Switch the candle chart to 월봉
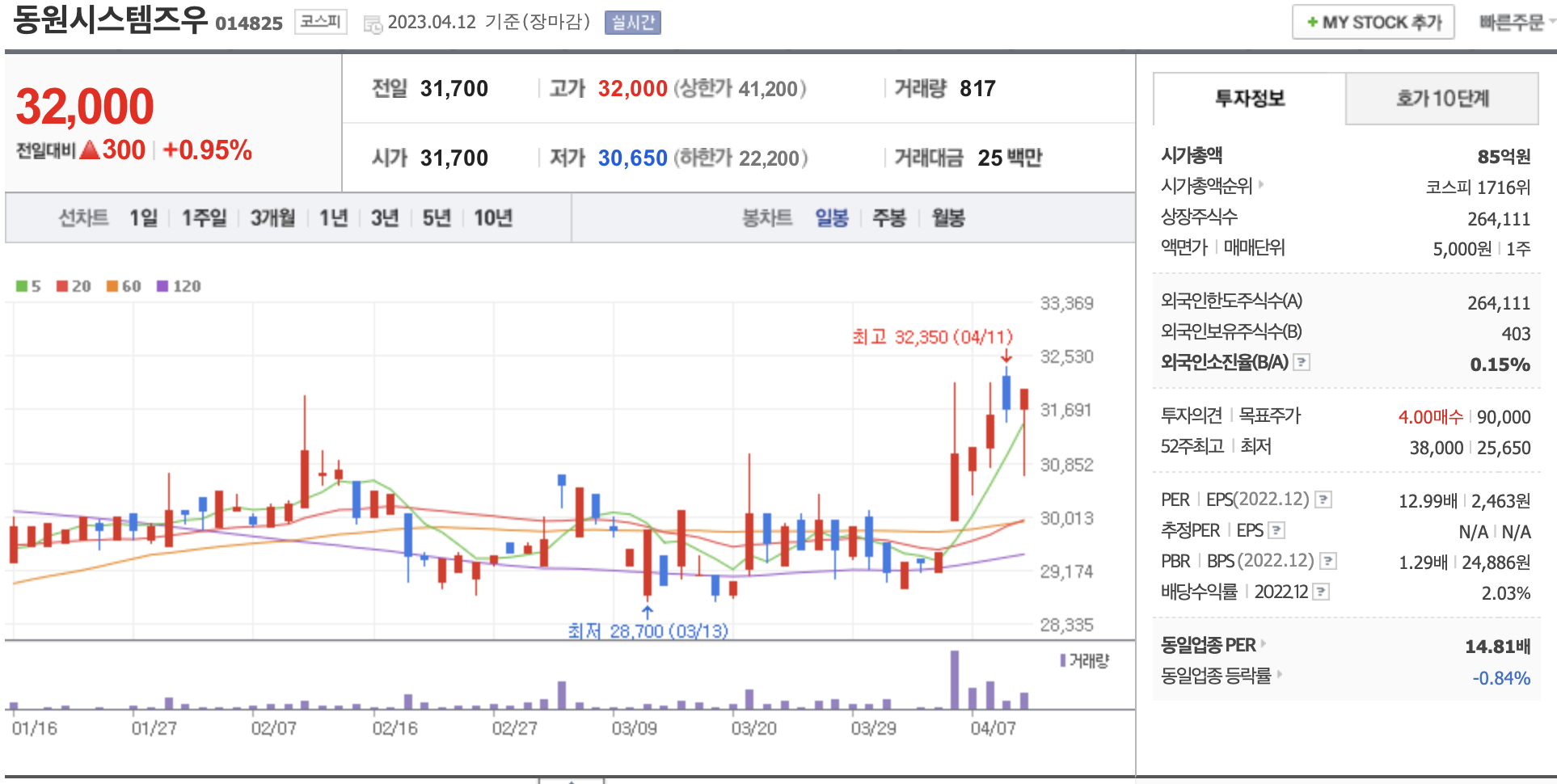 point(947,217)
